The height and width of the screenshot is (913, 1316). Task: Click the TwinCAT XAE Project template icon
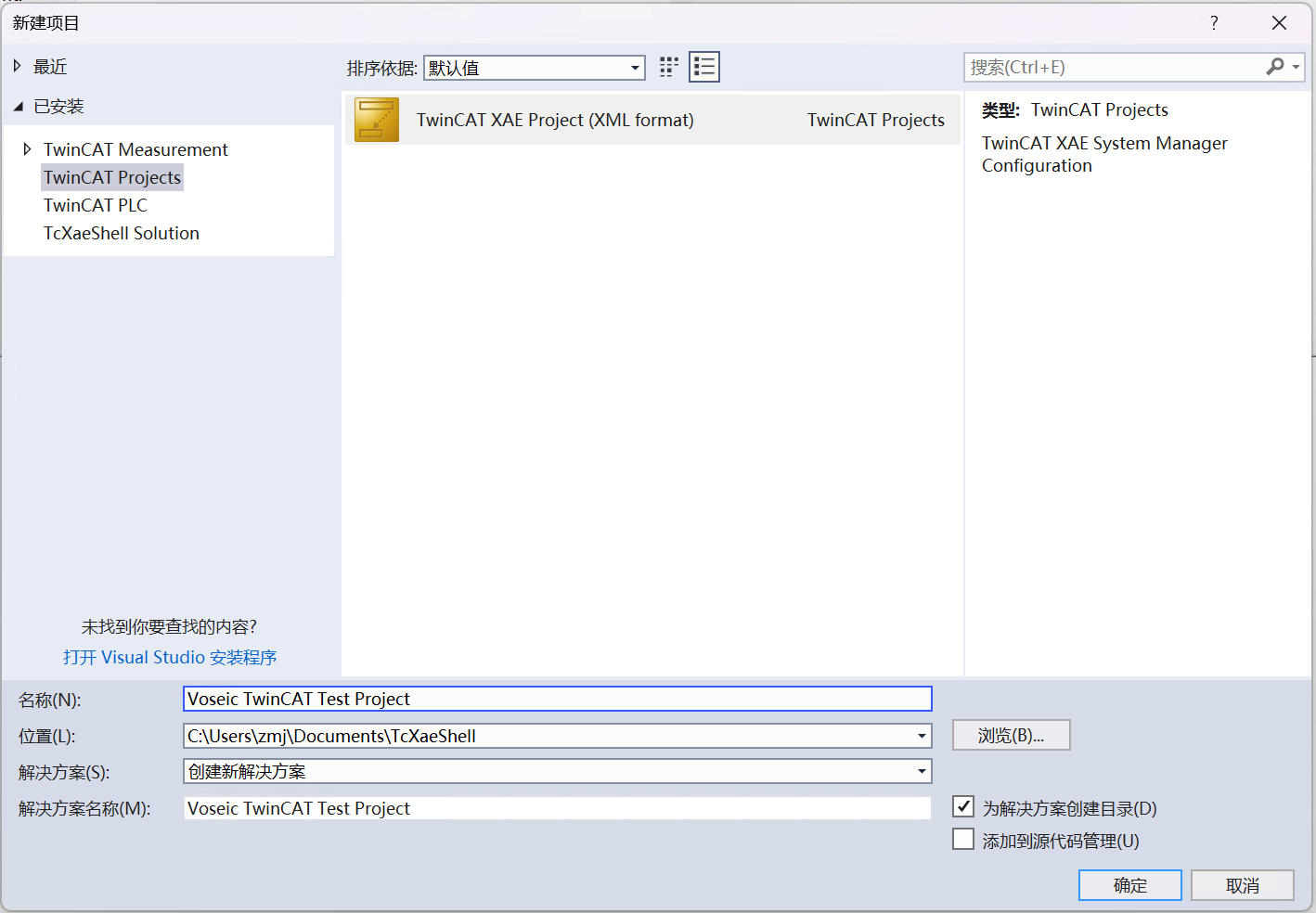[x=377, y=120]
